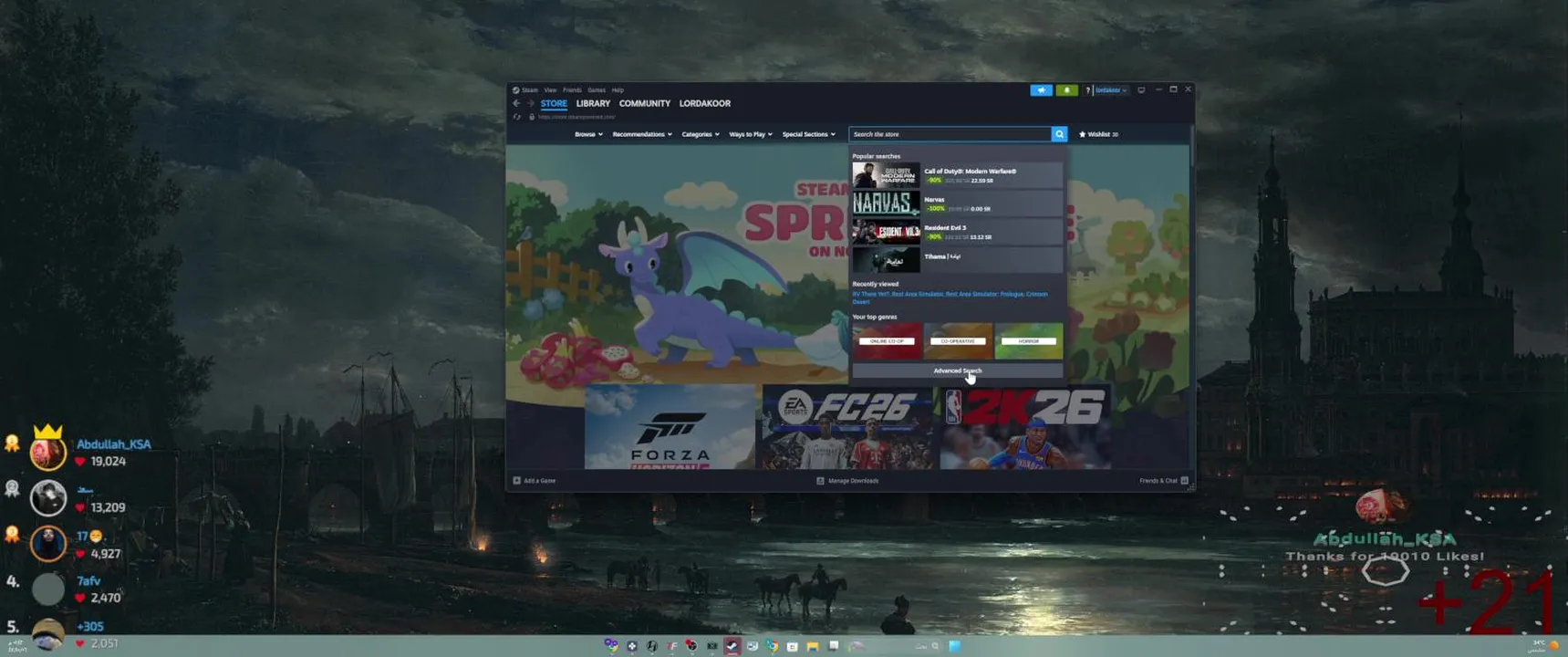Go back with the Steam back arrow
Image resolution: width=1568 pixels, height=657 pixels.
(516, 103)
